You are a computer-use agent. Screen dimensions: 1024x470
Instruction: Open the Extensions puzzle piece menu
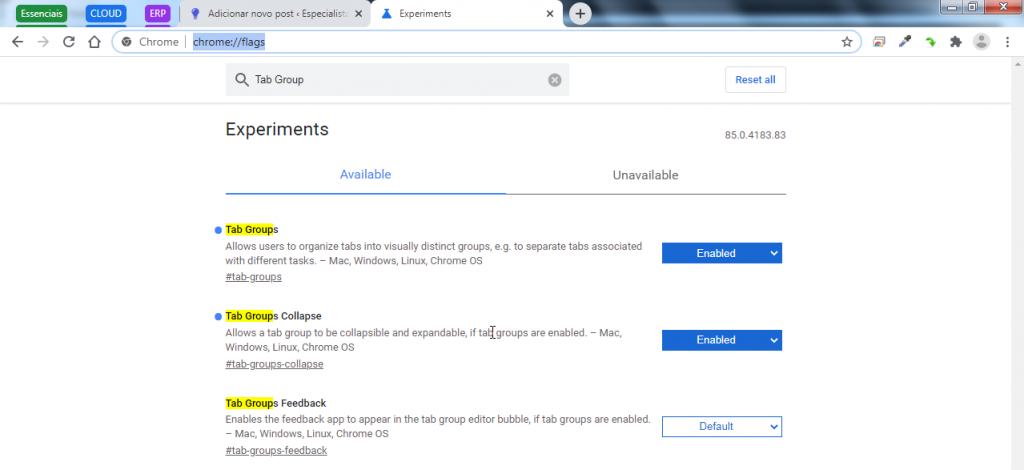pos(955,42)
